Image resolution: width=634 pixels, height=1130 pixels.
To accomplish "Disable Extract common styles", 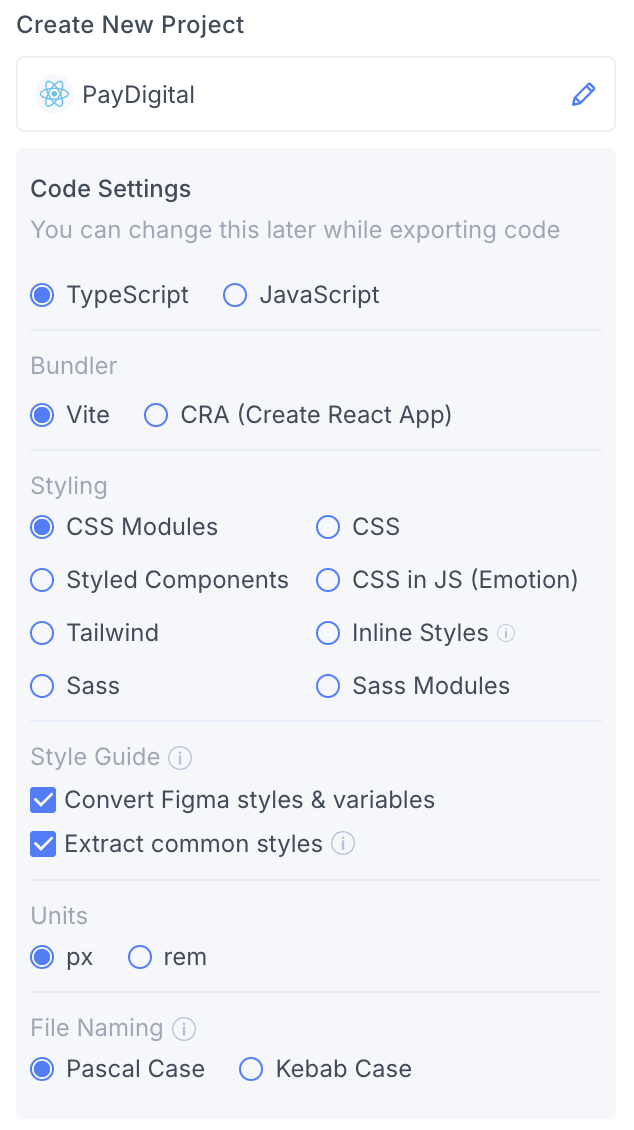I will tap(42, 844).
